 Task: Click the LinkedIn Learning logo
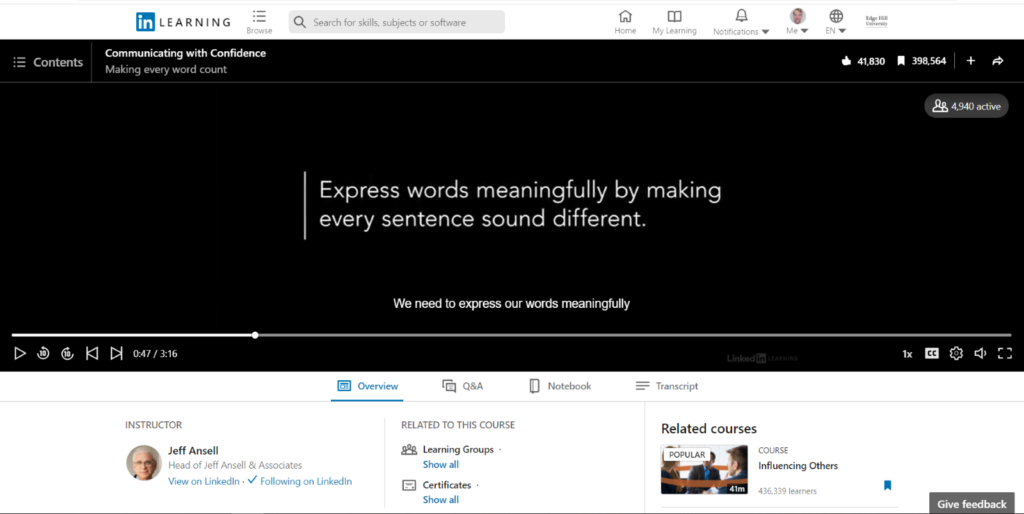[183, 22]
